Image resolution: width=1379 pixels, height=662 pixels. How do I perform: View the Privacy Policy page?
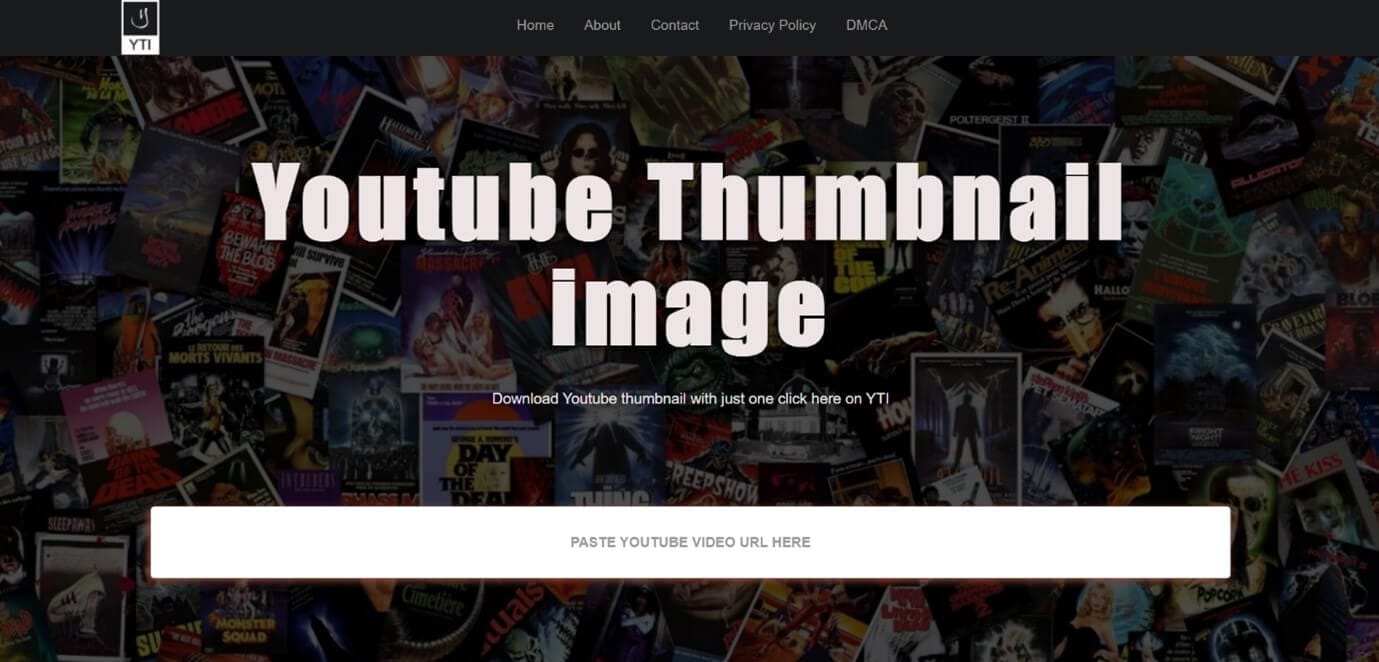click(x=772, y=25)
